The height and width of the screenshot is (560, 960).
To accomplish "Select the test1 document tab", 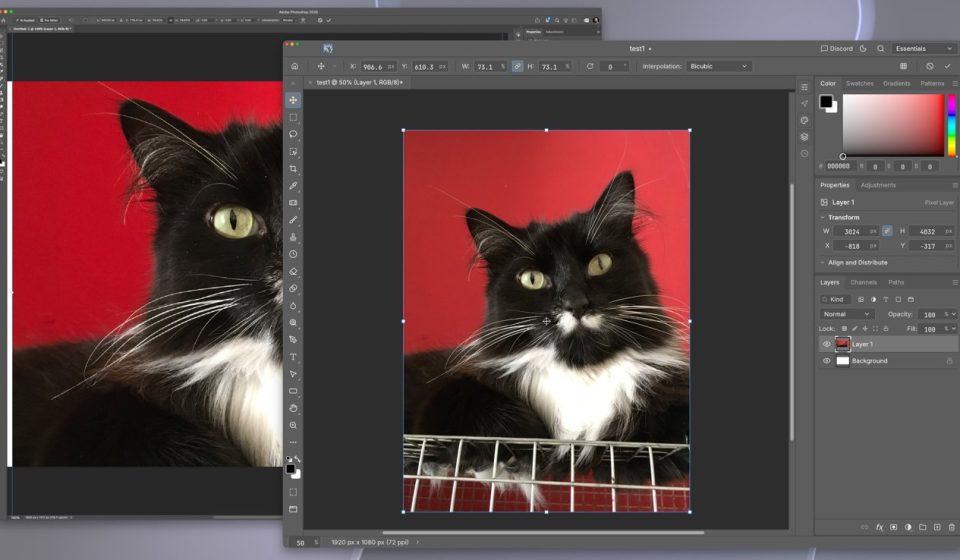I will click(359, 82).
